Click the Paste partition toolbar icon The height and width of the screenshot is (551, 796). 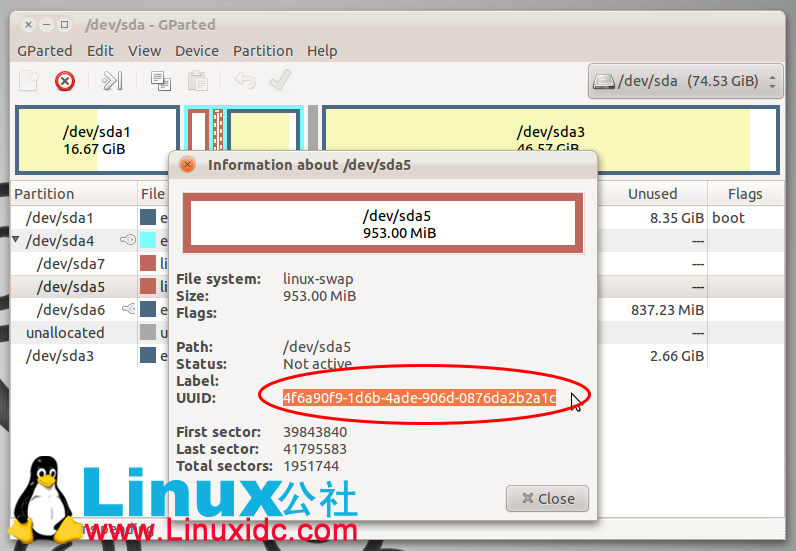pos(198,81)
